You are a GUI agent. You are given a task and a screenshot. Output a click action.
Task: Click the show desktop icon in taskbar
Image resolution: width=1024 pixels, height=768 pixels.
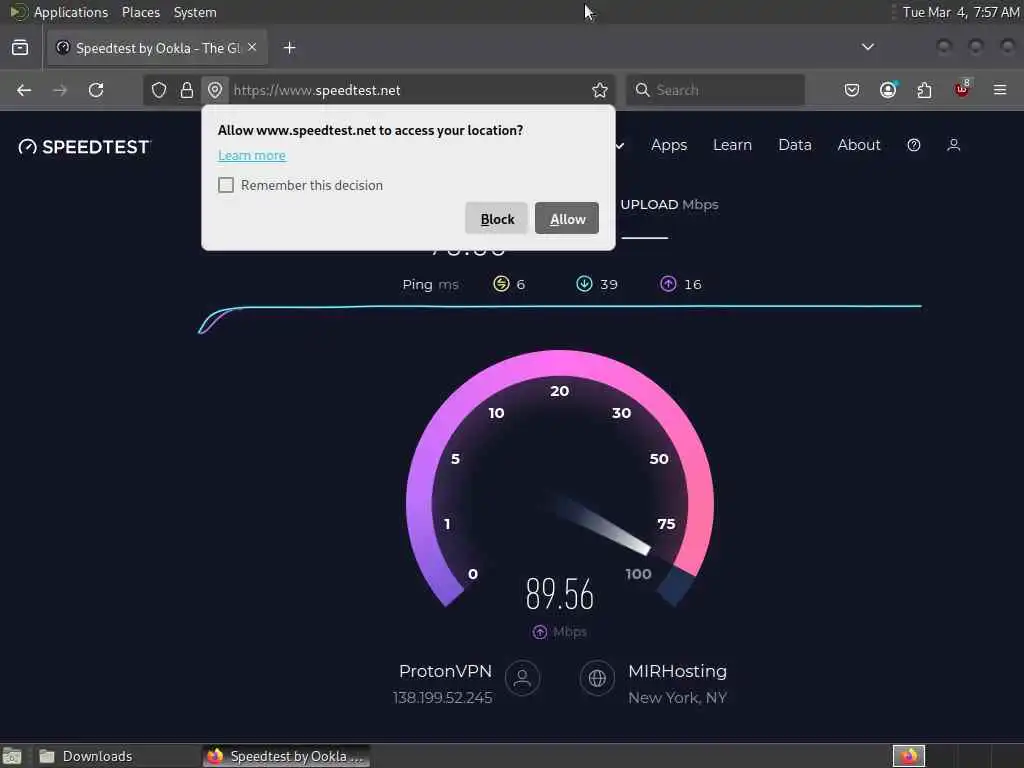click(x=12, y=756)
